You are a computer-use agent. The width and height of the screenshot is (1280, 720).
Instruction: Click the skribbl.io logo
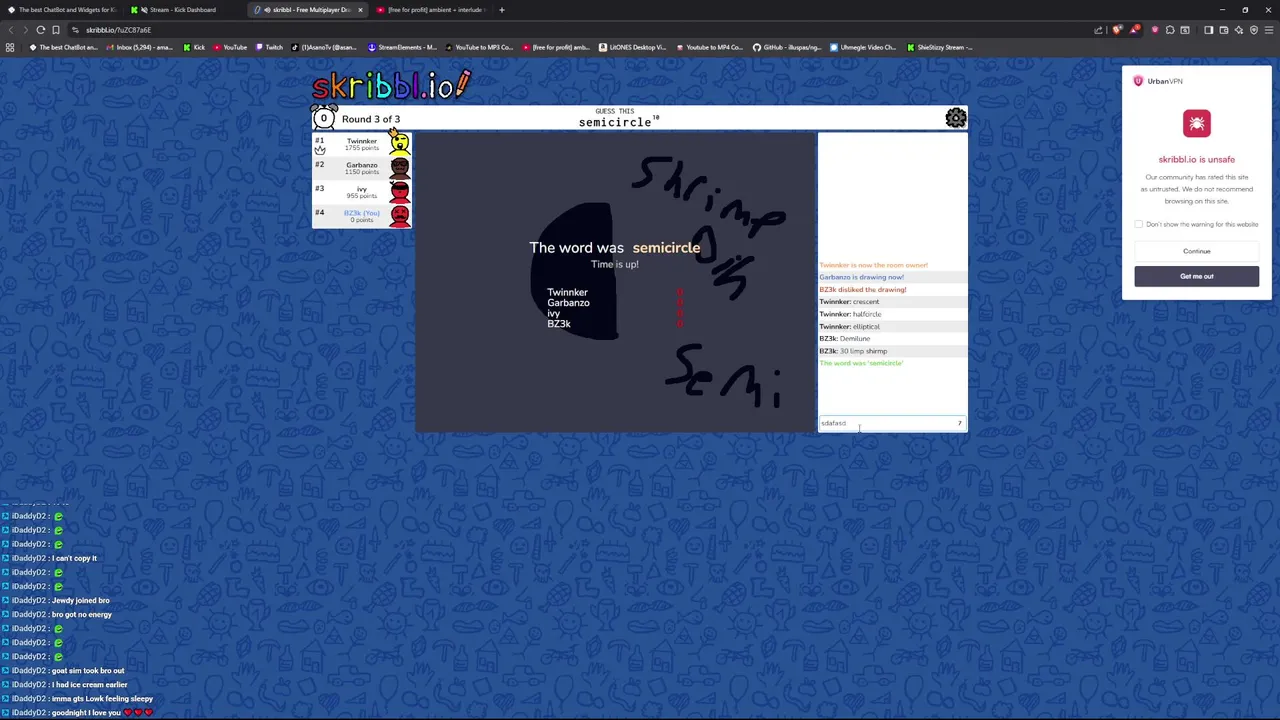tap(391, 85)
